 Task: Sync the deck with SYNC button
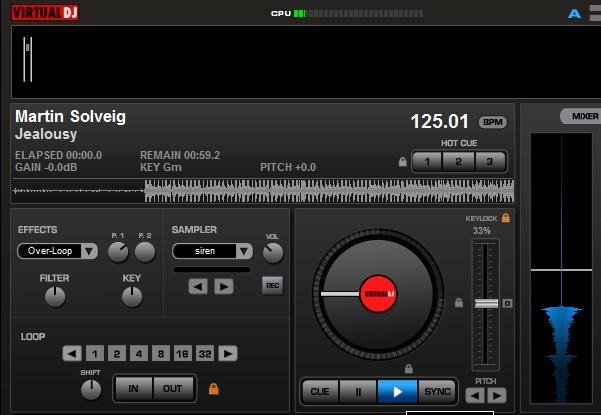[x=436, y=391]
